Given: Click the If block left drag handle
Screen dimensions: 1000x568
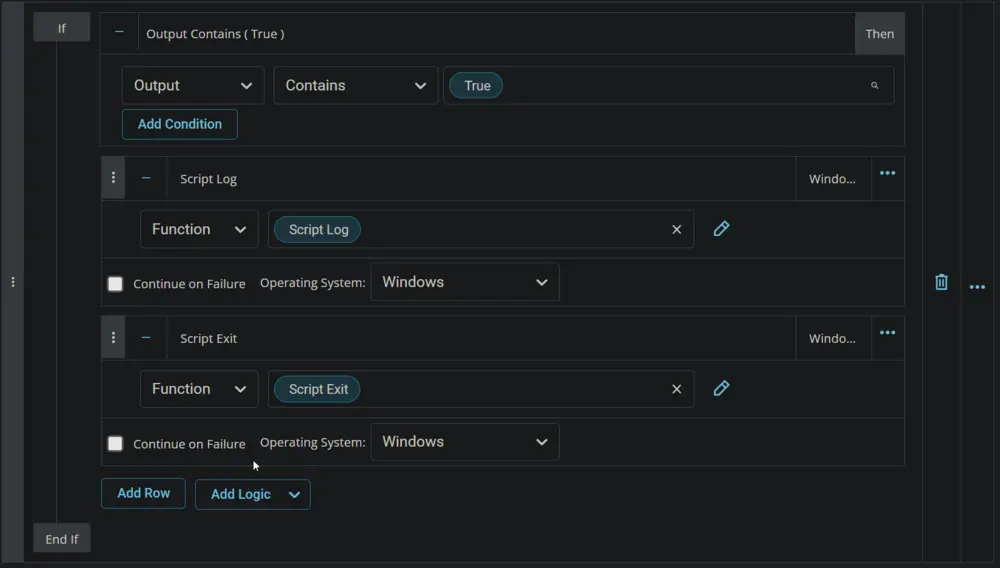Looking at the screenshot, I should 13,282.
